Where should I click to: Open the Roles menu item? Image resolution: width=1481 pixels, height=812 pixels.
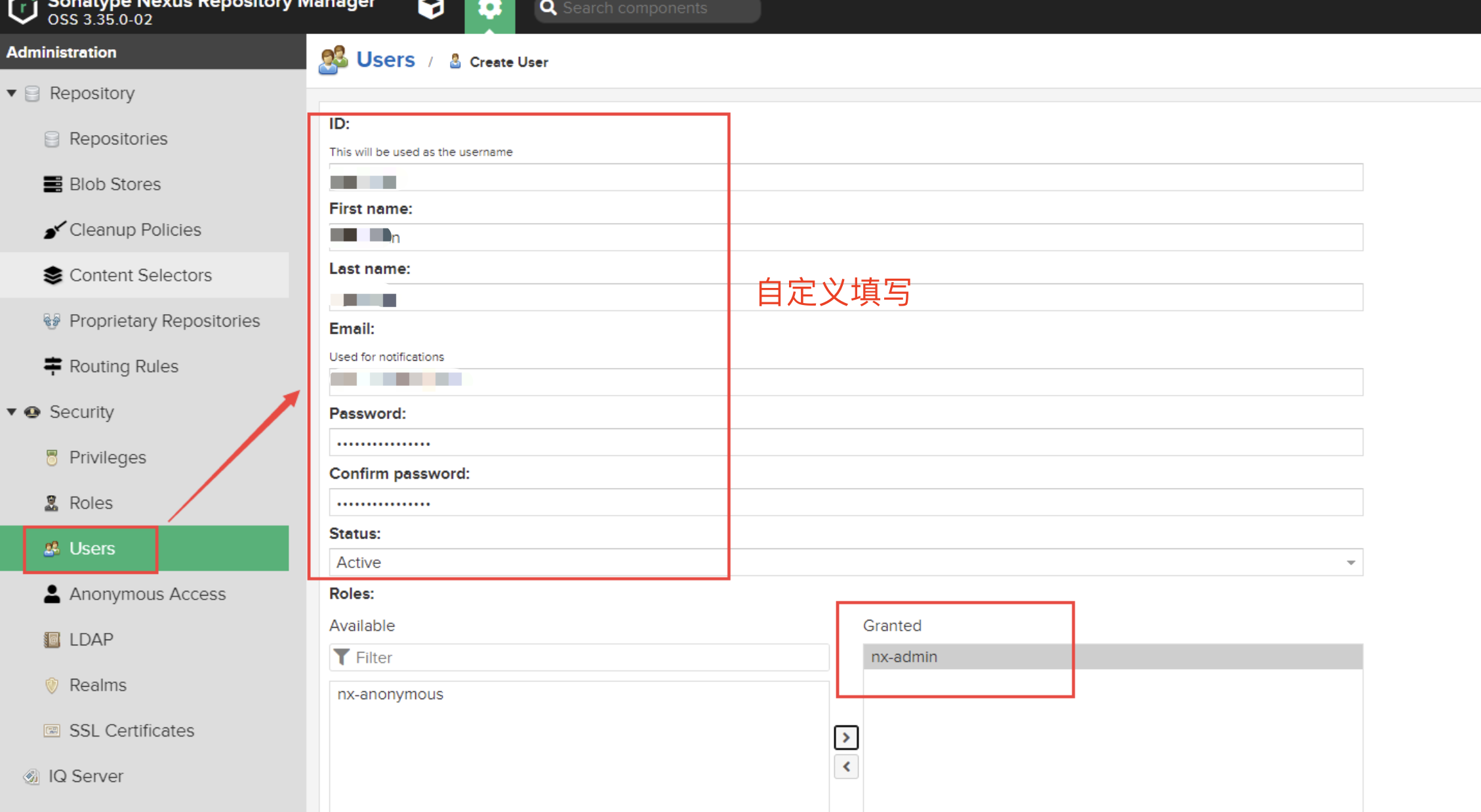(x=91, y=503)
